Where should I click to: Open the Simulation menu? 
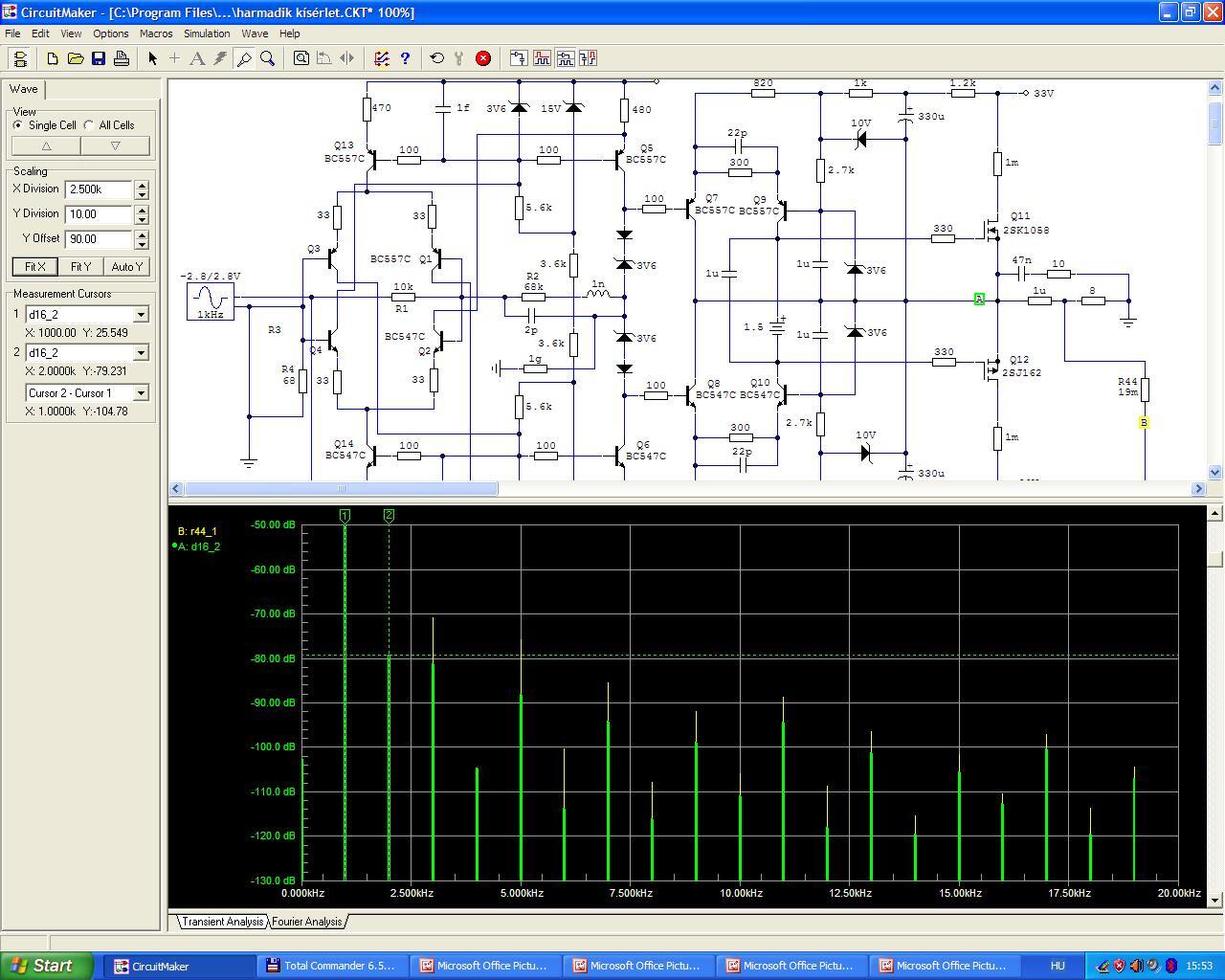(x=207, y=33)
